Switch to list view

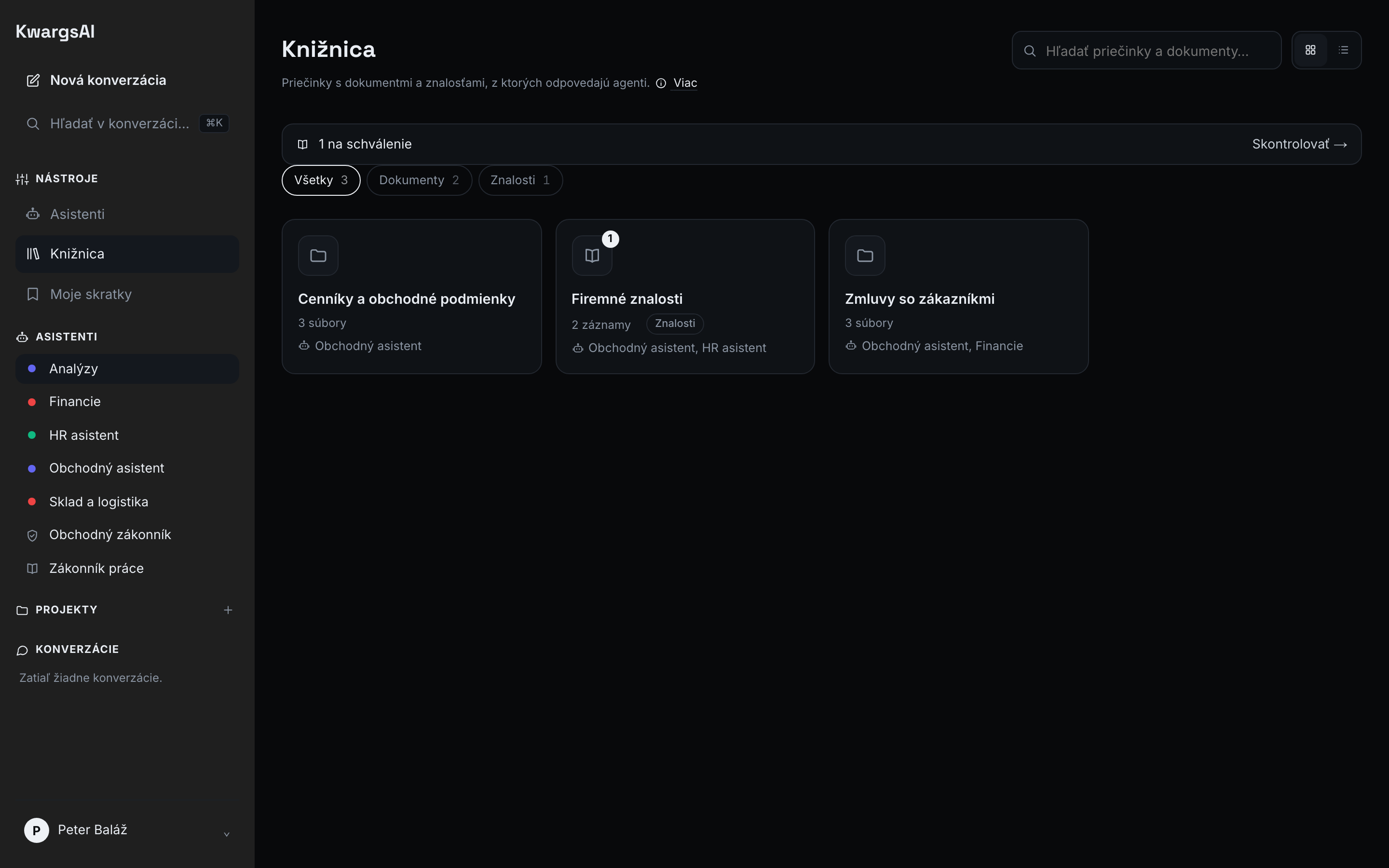[x=1343, y=50]
